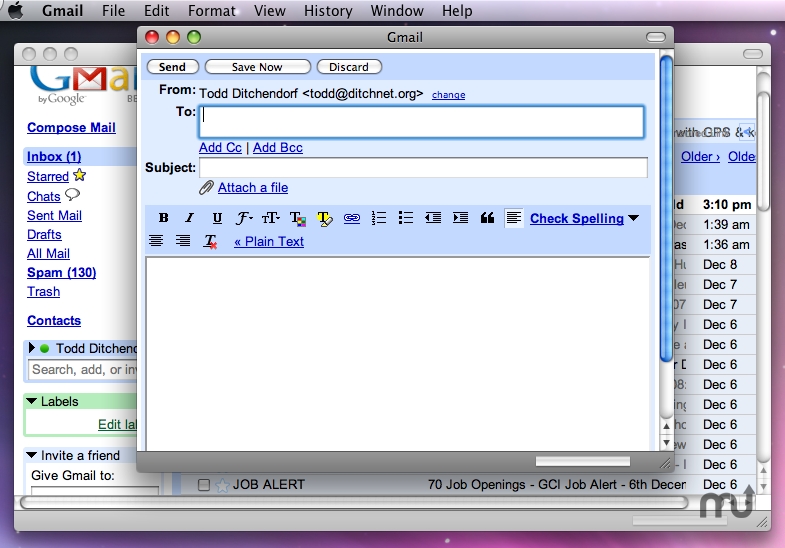
Task: Open the Spam (130) folder
Action: [62, 273]
